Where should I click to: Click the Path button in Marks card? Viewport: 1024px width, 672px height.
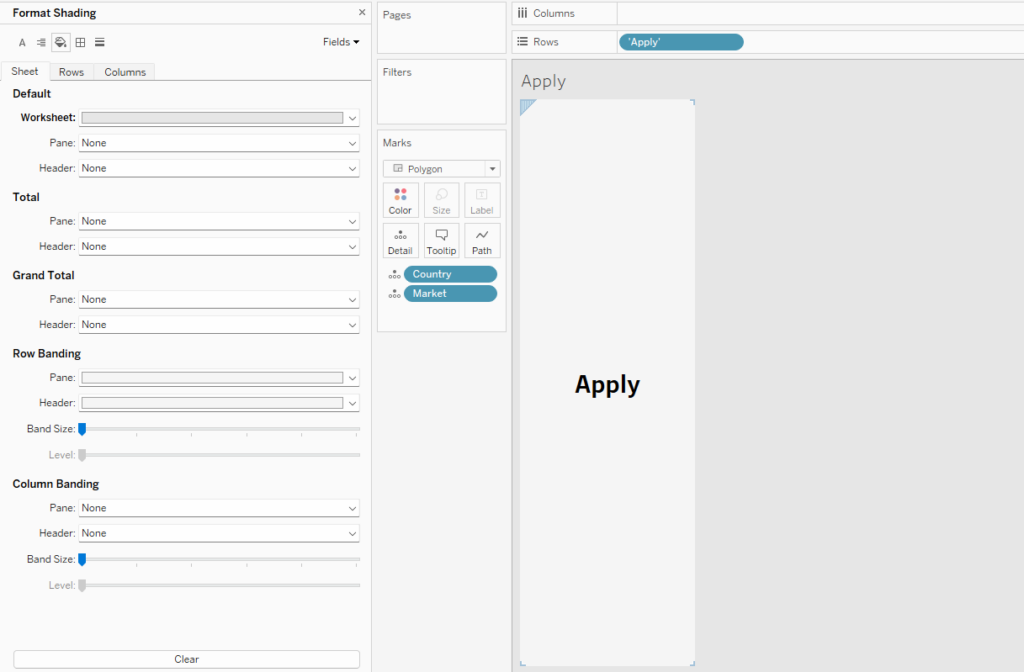[x=482, y=241]
